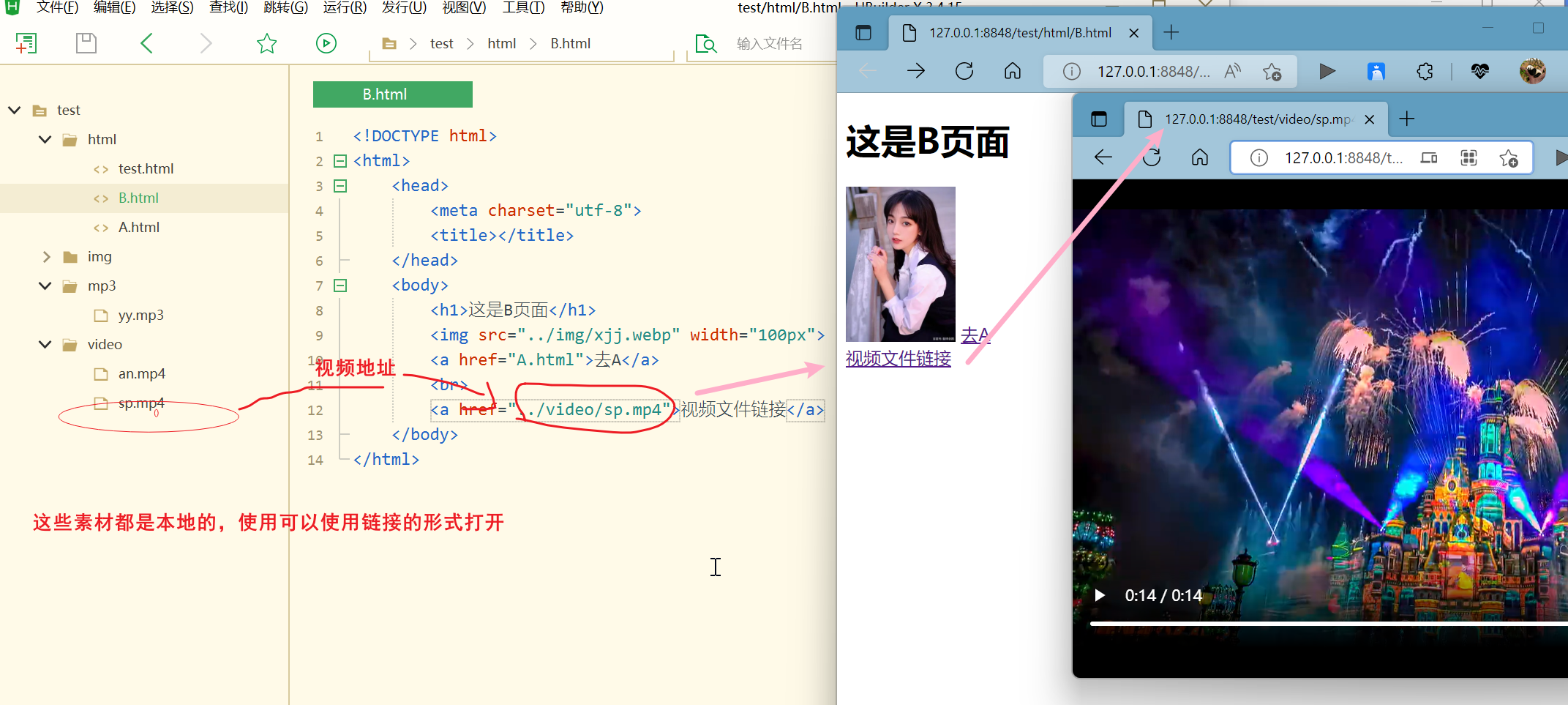Go back with the HBuilder left arrow
Image resolution: width=1568 pixels, height=705 pixels.
(x=146, y=43)
